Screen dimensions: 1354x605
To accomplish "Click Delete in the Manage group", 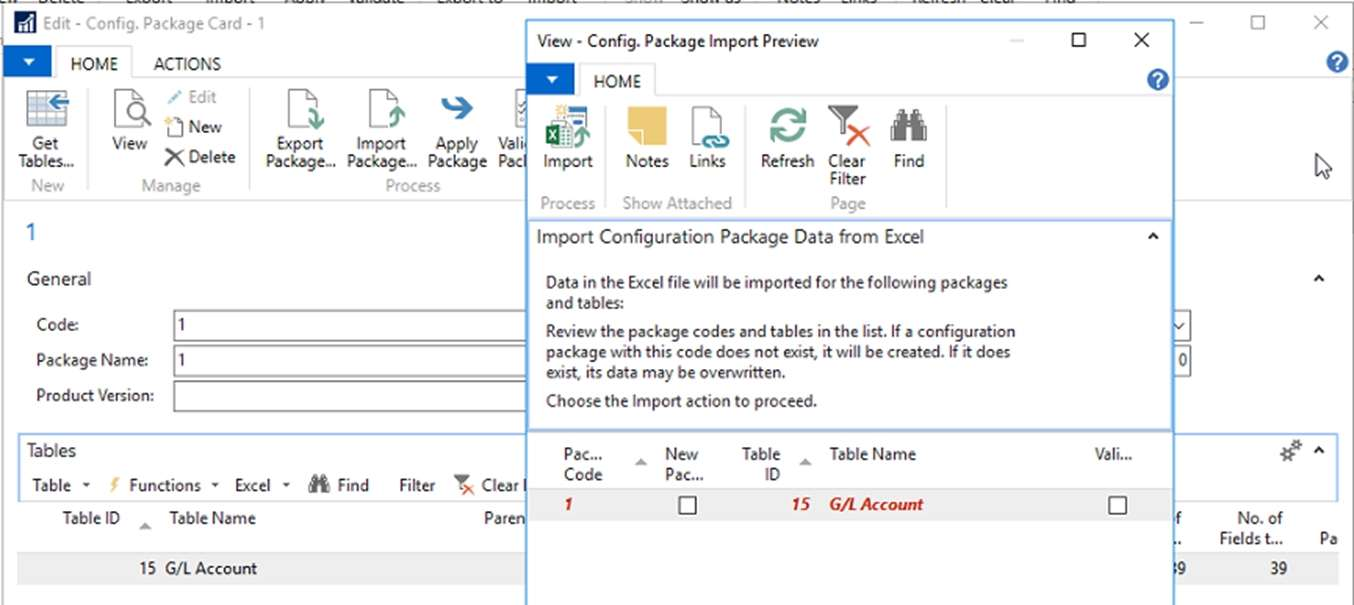I will pos(201,157).
